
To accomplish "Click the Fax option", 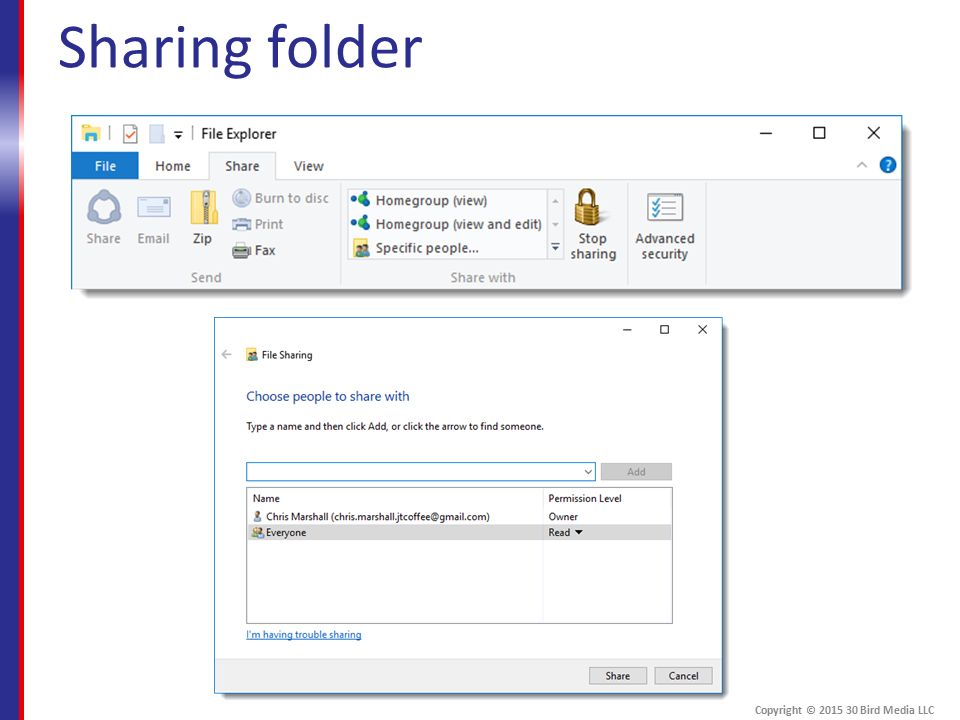I will 254,250.
